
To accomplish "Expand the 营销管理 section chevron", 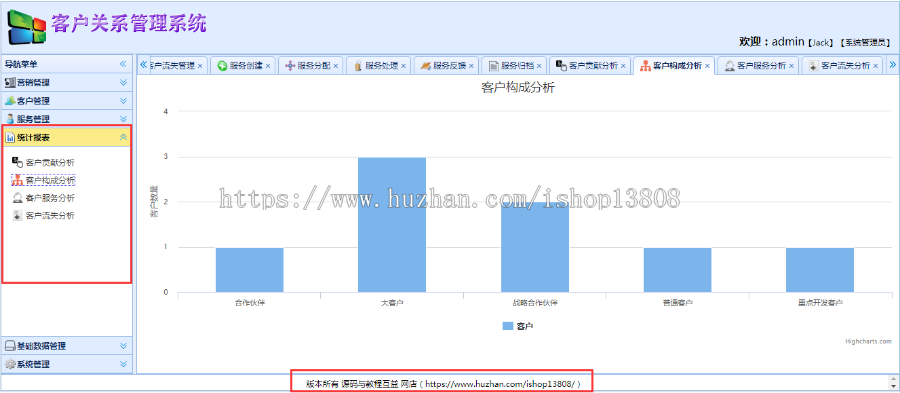I will click(123, 82).
